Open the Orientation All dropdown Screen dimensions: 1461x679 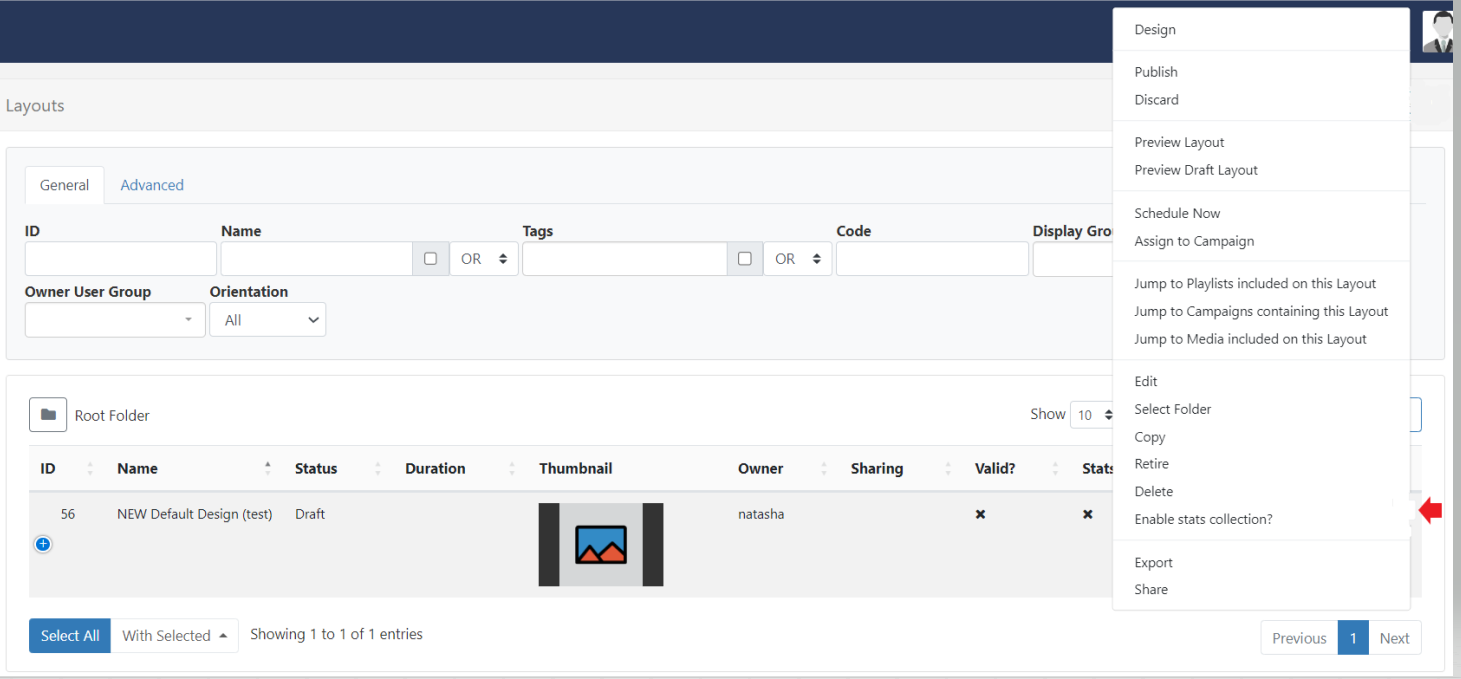(267, 320)
